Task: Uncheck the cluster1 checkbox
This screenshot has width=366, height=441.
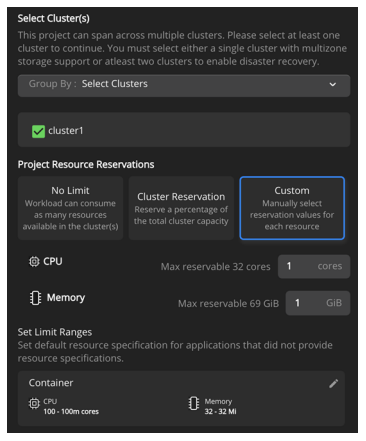Action: pos(38,131)
